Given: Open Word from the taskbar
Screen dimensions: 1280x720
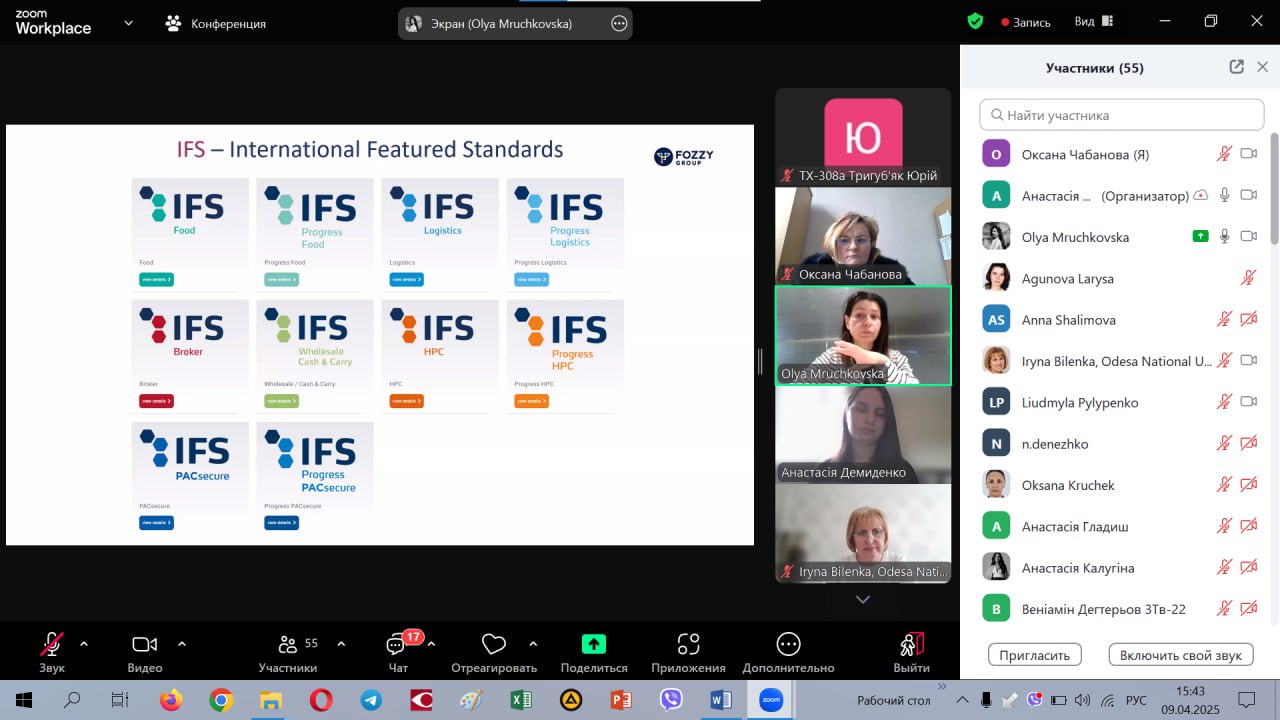Looking at the screenshot, I should 721,700.
